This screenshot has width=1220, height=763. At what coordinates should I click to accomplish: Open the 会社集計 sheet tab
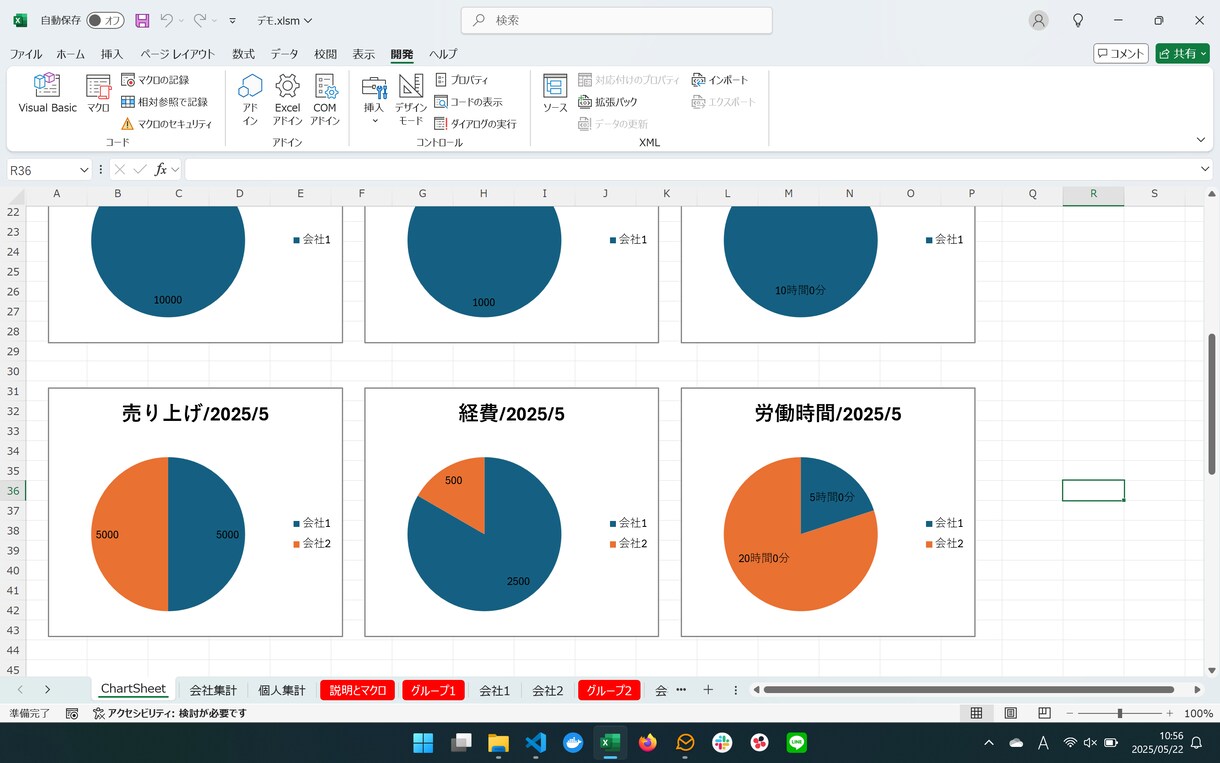[x=213, y=690]
